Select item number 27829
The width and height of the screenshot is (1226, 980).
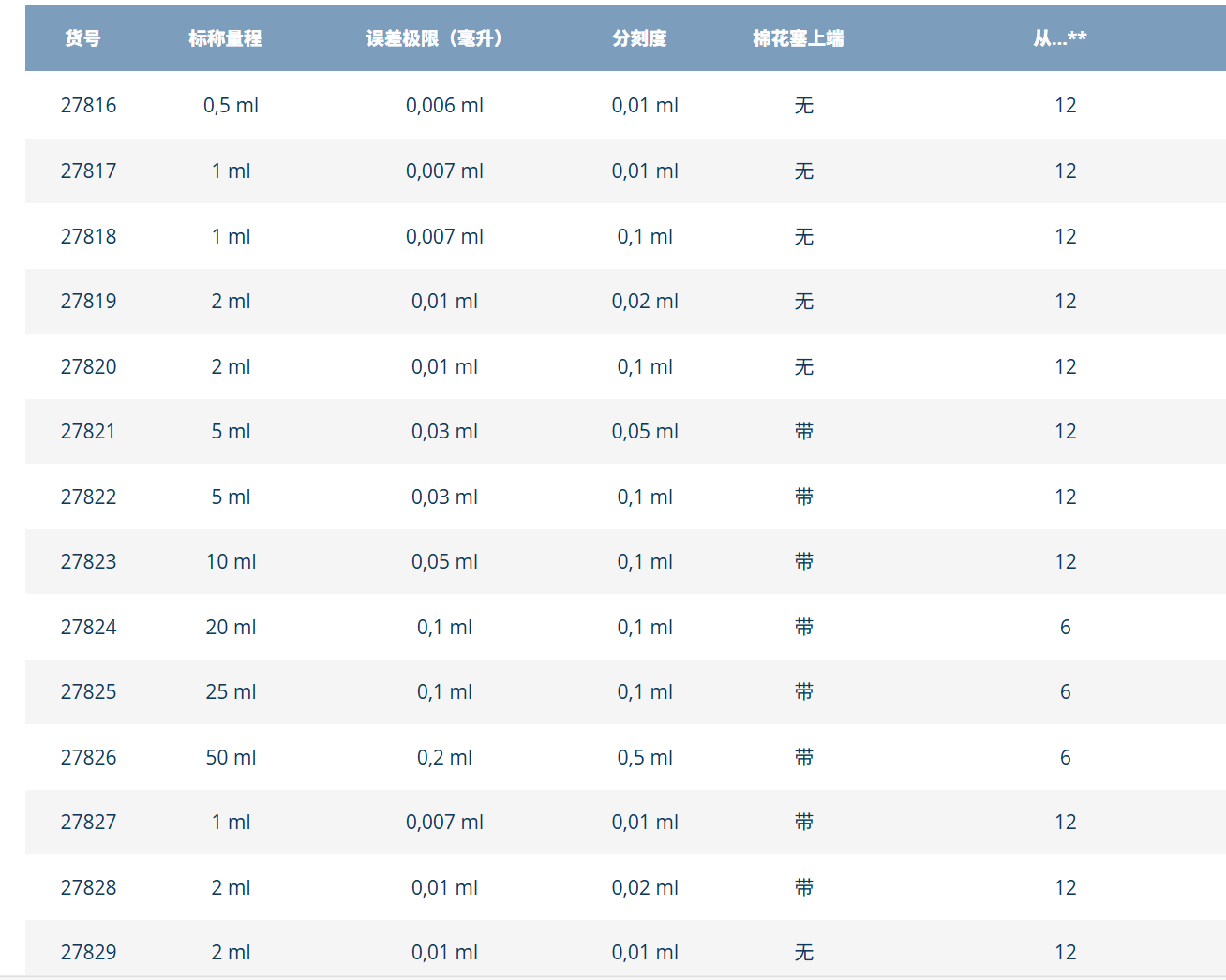(x=89, y=952)
